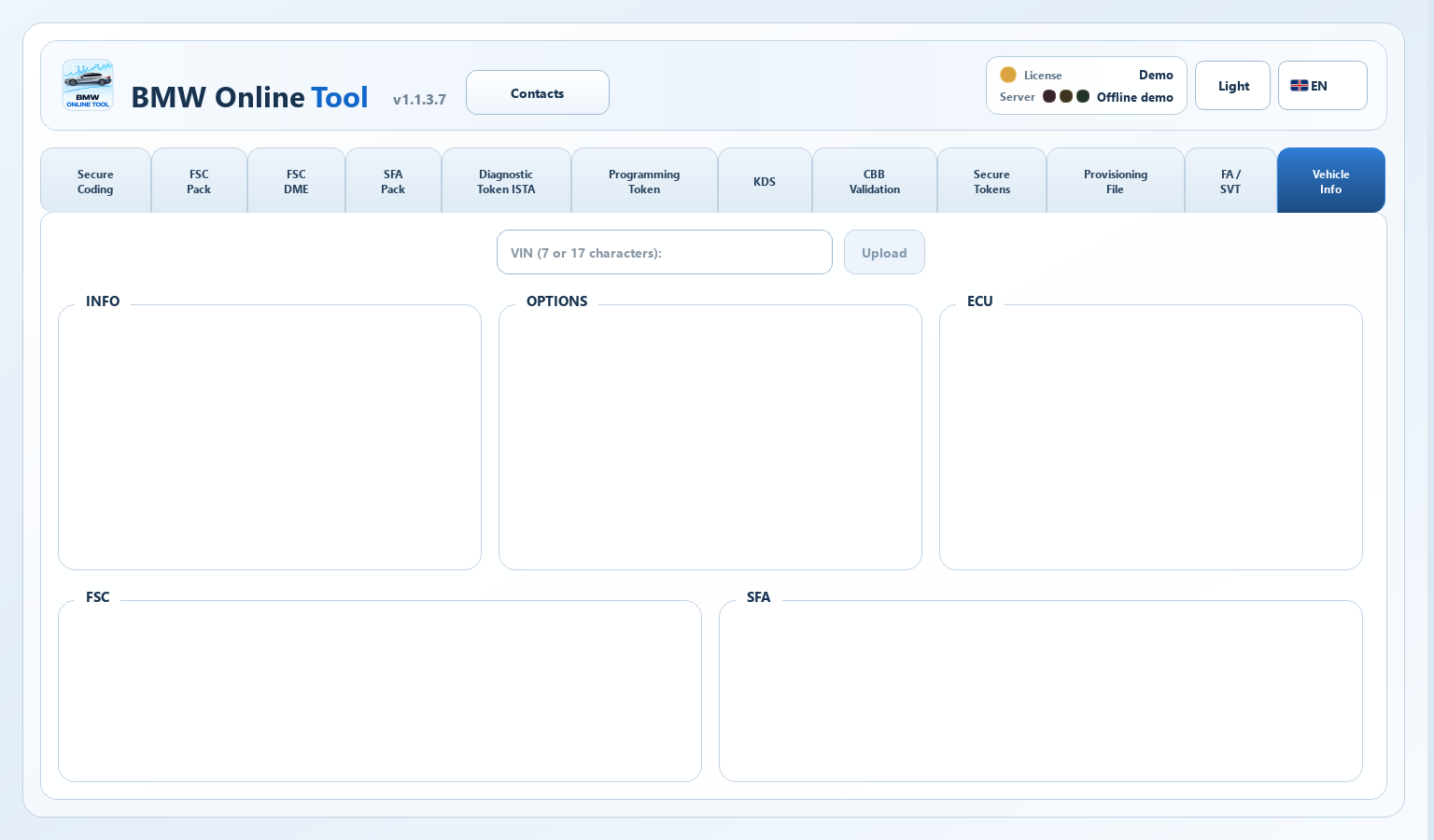Open the Provisioning File tab
The image size is (1434, 840).
click(1116, 181)
